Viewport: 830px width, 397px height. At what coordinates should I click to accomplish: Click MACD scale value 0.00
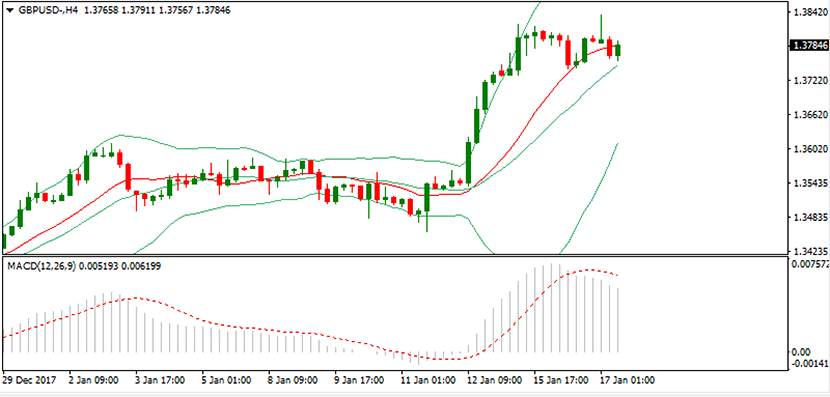(x=801, y=353)
